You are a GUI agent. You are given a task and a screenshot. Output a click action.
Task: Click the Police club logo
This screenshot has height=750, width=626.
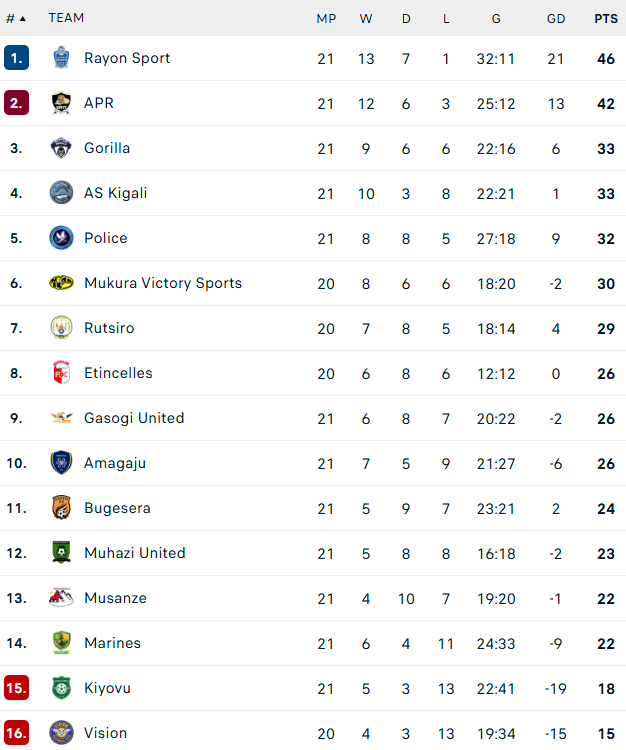pyautogui.click(x=61, y=238)
